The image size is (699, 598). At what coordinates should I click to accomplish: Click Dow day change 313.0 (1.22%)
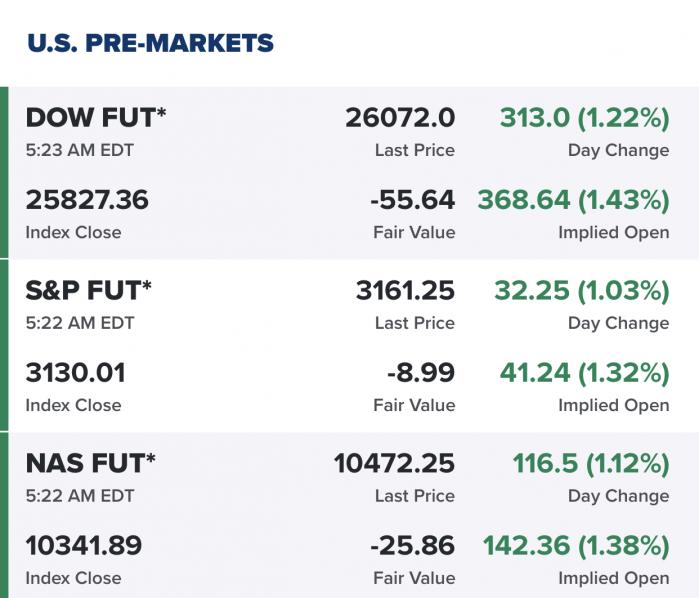tap(584, 118)
